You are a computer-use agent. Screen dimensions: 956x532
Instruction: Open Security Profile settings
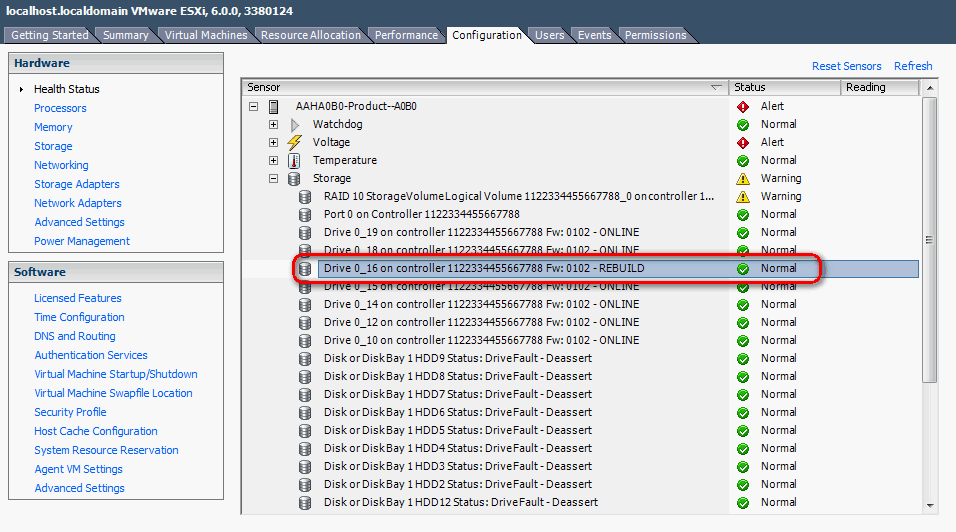[70, 412]
